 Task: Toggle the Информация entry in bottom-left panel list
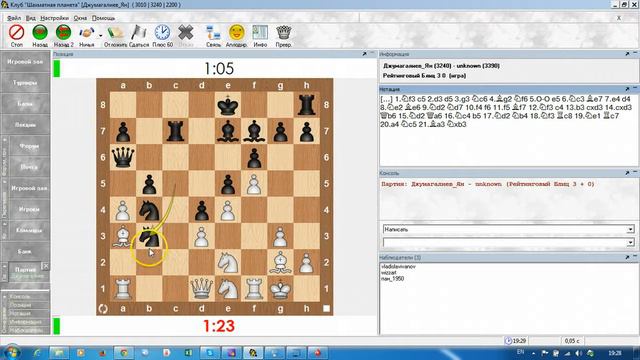click(25, 322)
